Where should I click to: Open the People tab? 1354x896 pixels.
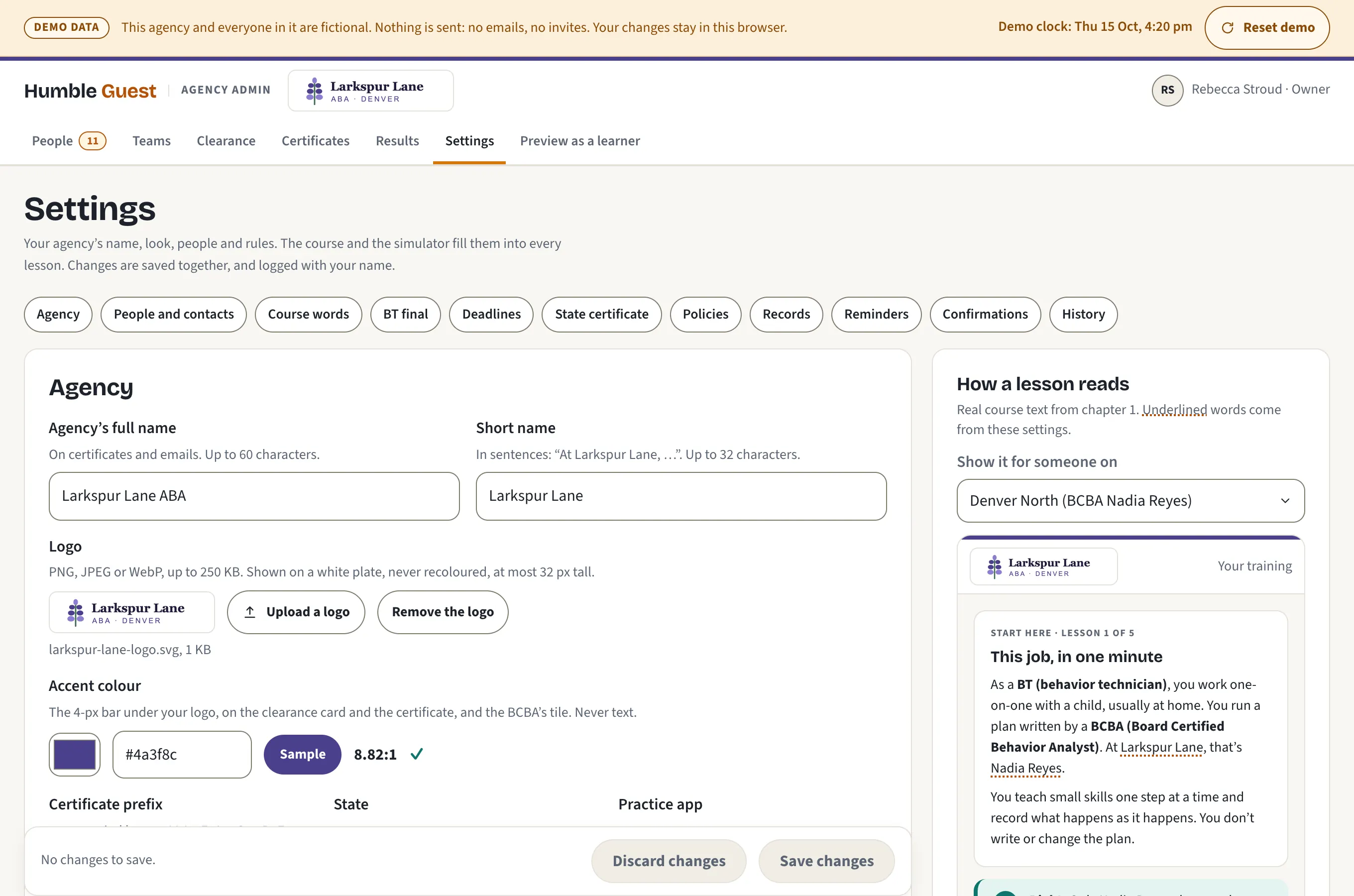69,140
